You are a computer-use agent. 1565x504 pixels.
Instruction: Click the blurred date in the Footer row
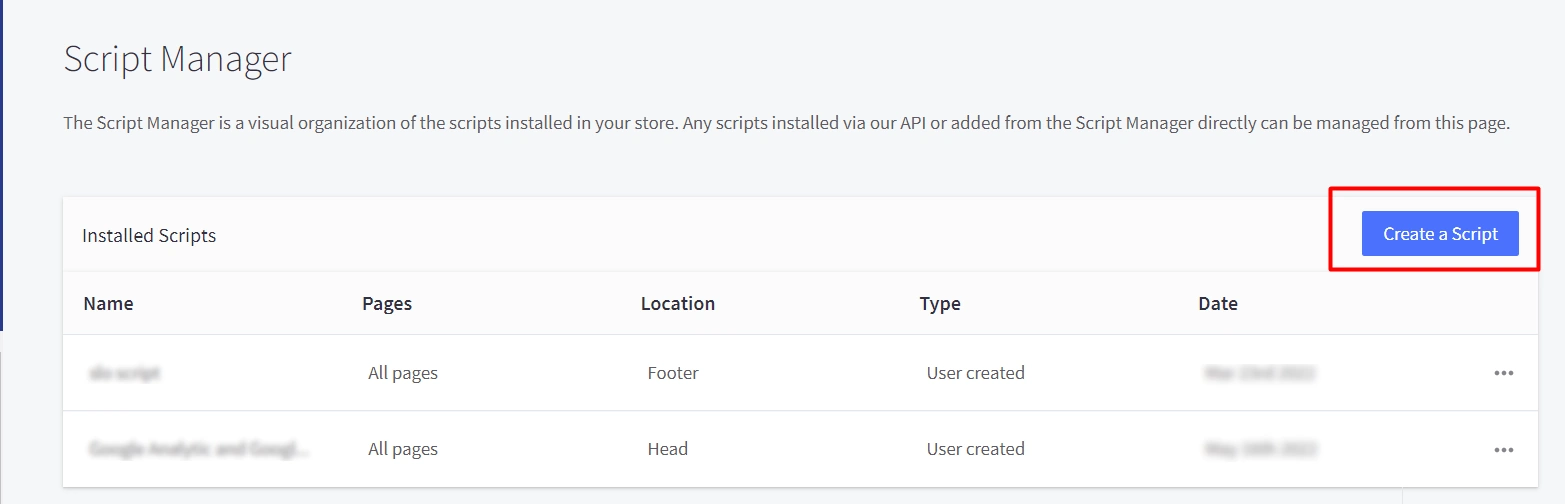(x=1260, y=373)
